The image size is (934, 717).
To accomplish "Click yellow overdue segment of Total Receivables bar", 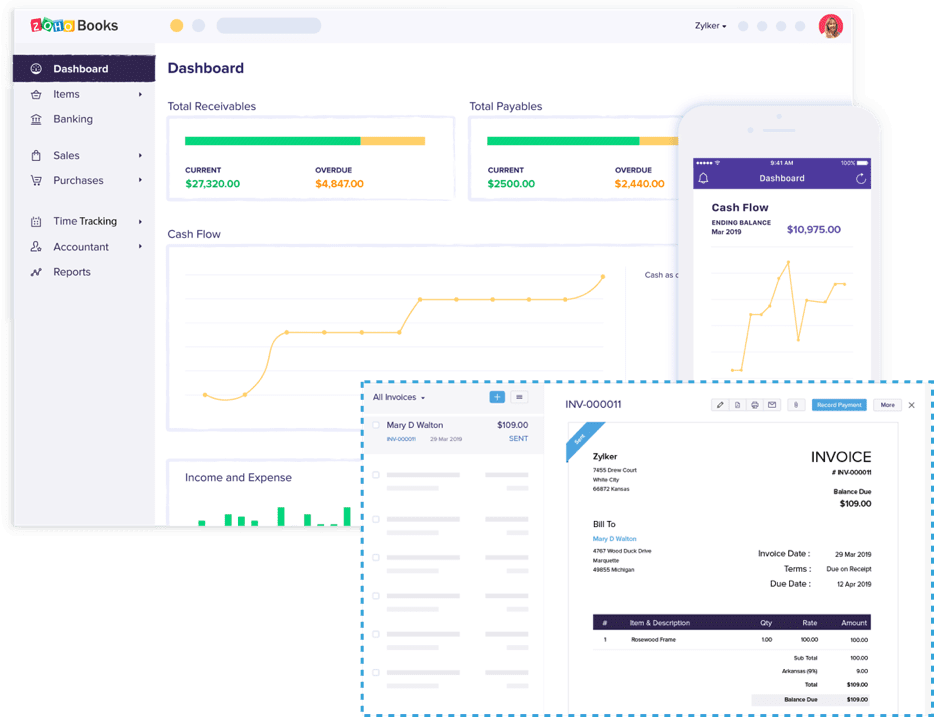I will click(x=393, y=141).
